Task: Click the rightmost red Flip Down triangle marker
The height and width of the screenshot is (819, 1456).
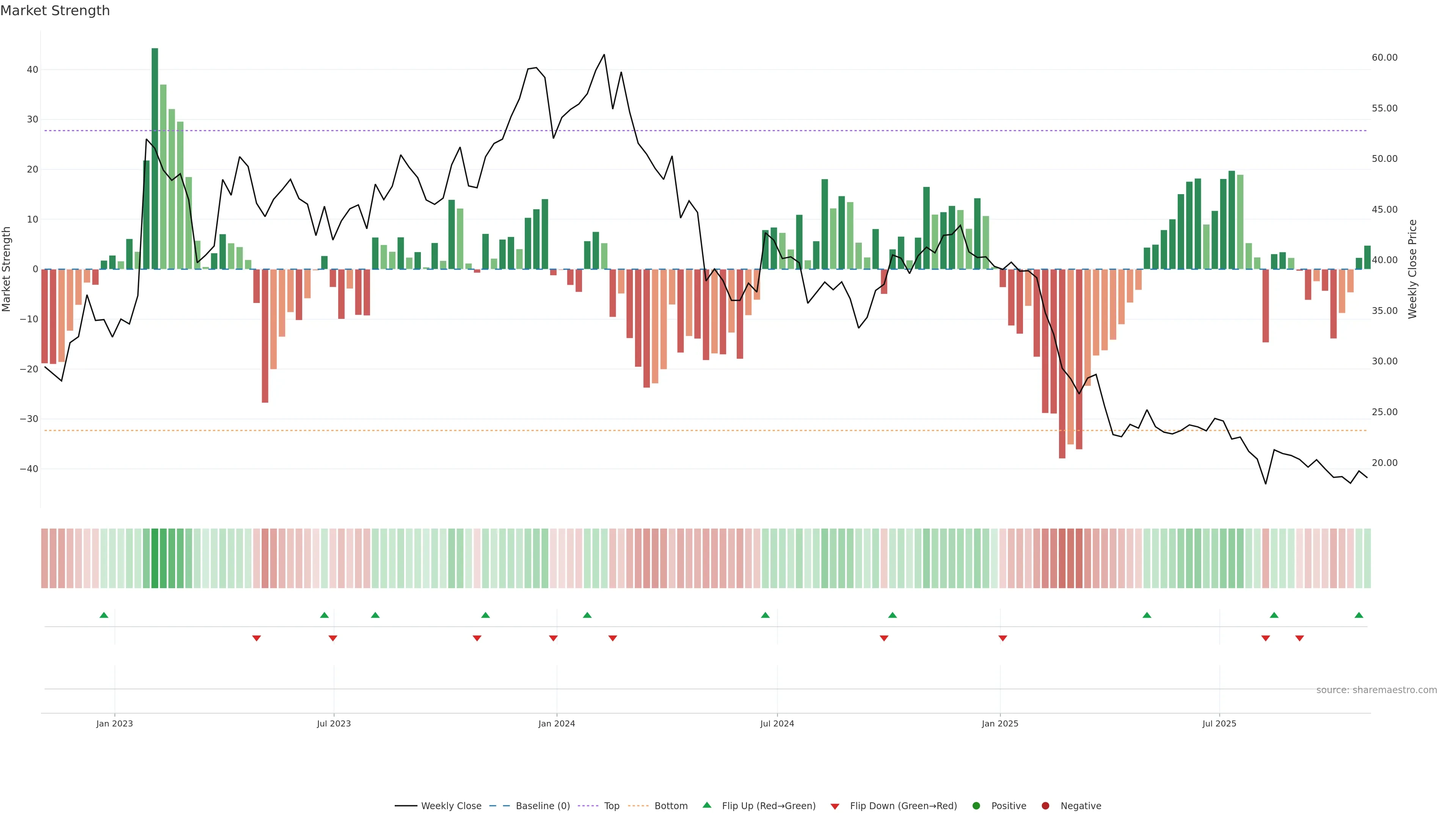Action: tap(1299, 638)
